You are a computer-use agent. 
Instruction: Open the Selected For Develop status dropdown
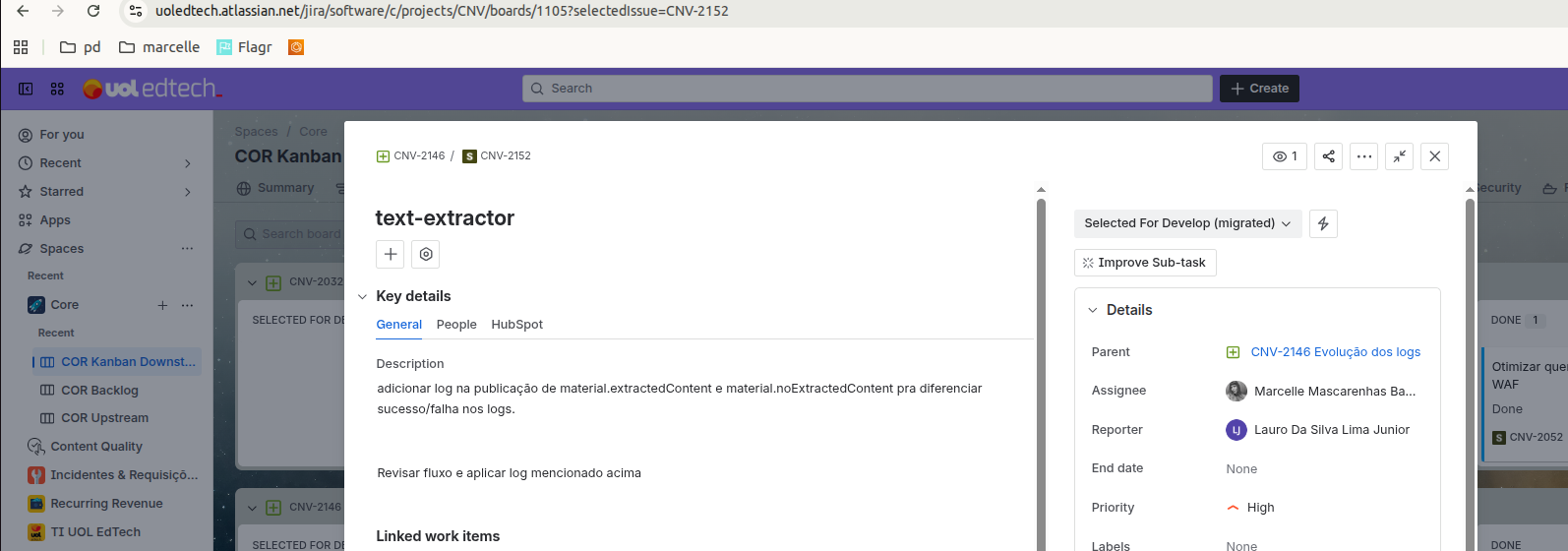point(1187,223)
